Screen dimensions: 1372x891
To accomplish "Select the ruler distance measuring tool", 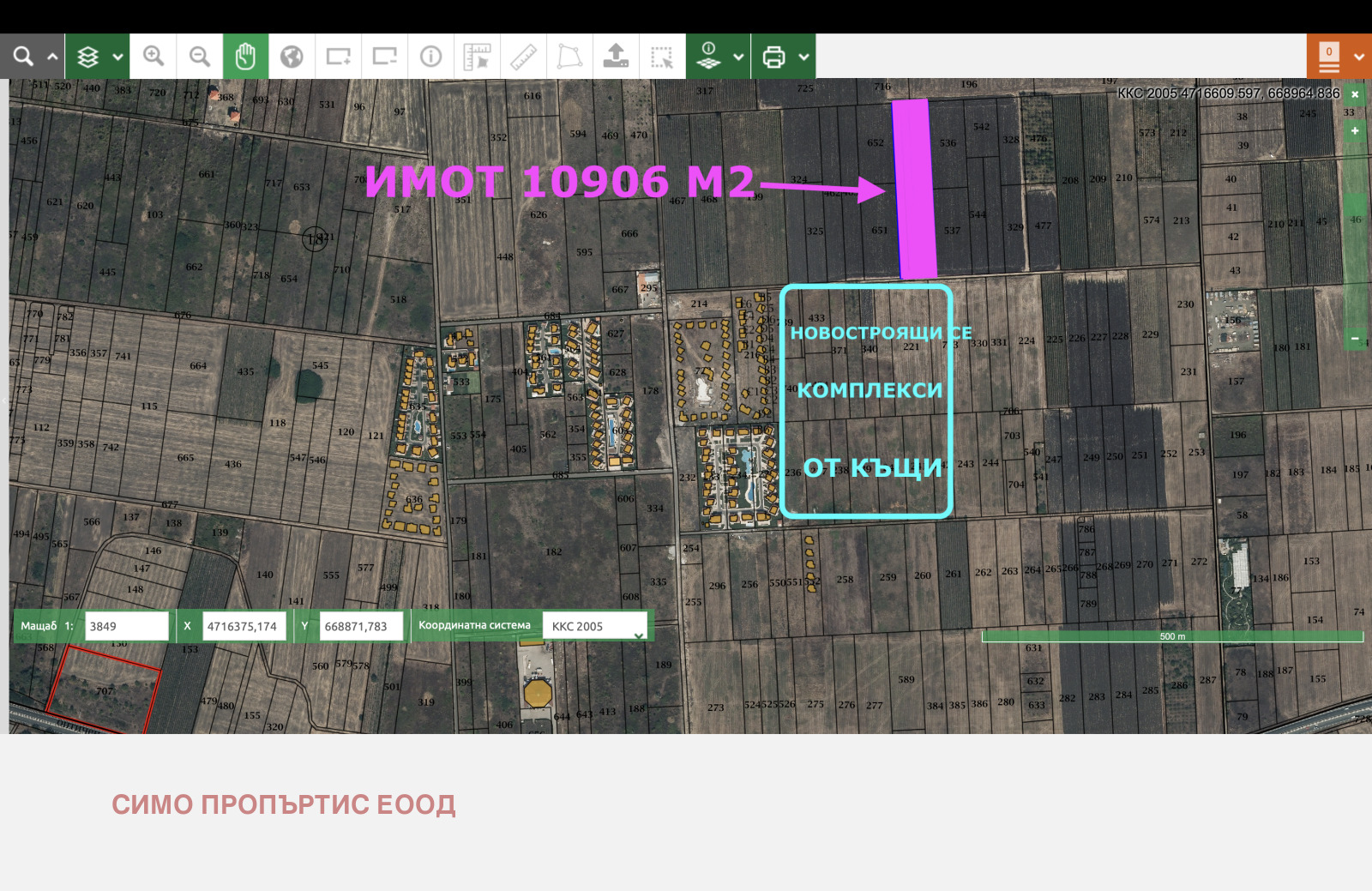I will point(523,57).
